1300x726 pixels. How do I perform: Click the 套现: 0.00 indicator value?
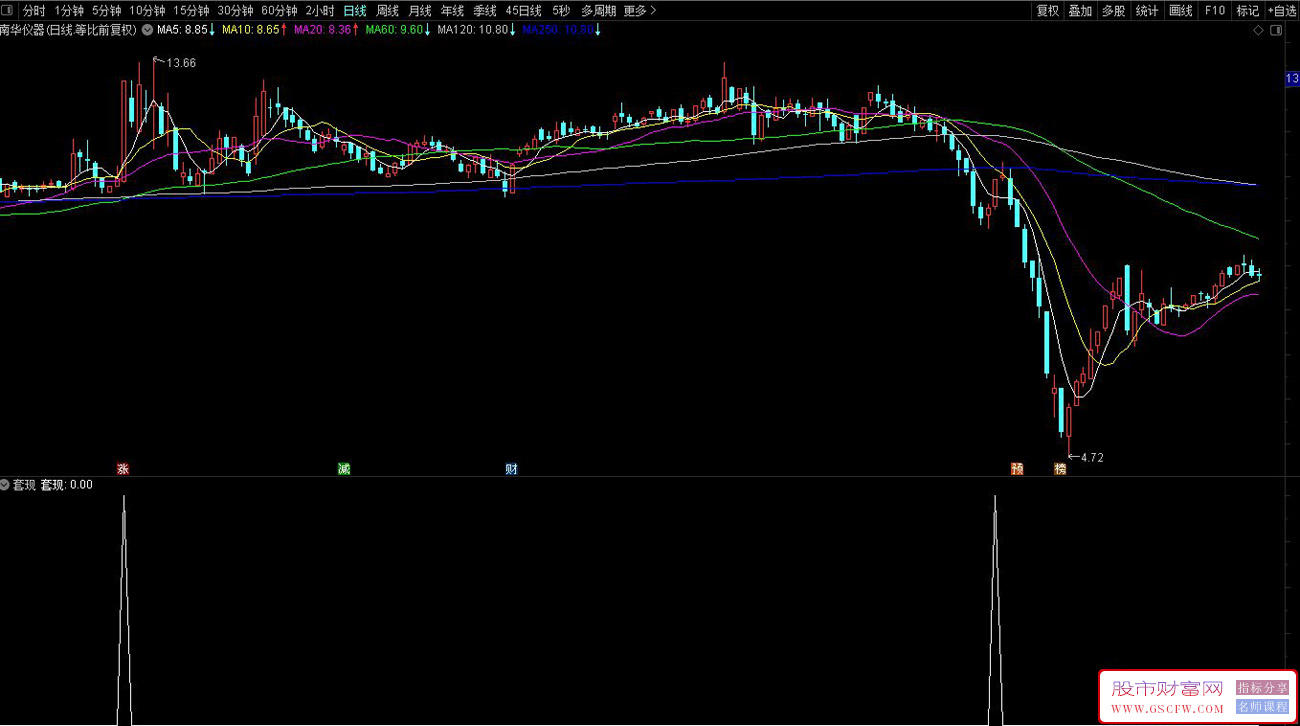[66, 485]
